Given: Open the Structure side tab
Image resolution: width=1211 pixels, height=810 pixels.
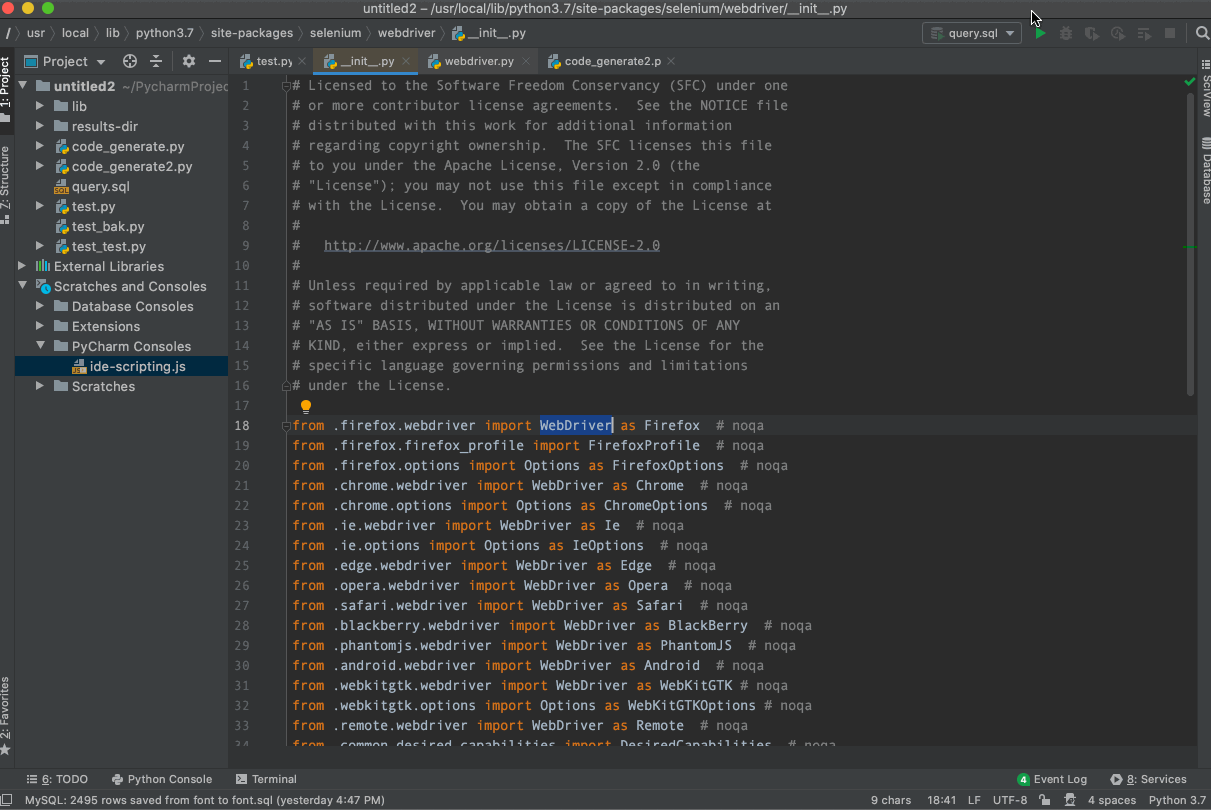Looking at the screenshot, I should (6, 185).
